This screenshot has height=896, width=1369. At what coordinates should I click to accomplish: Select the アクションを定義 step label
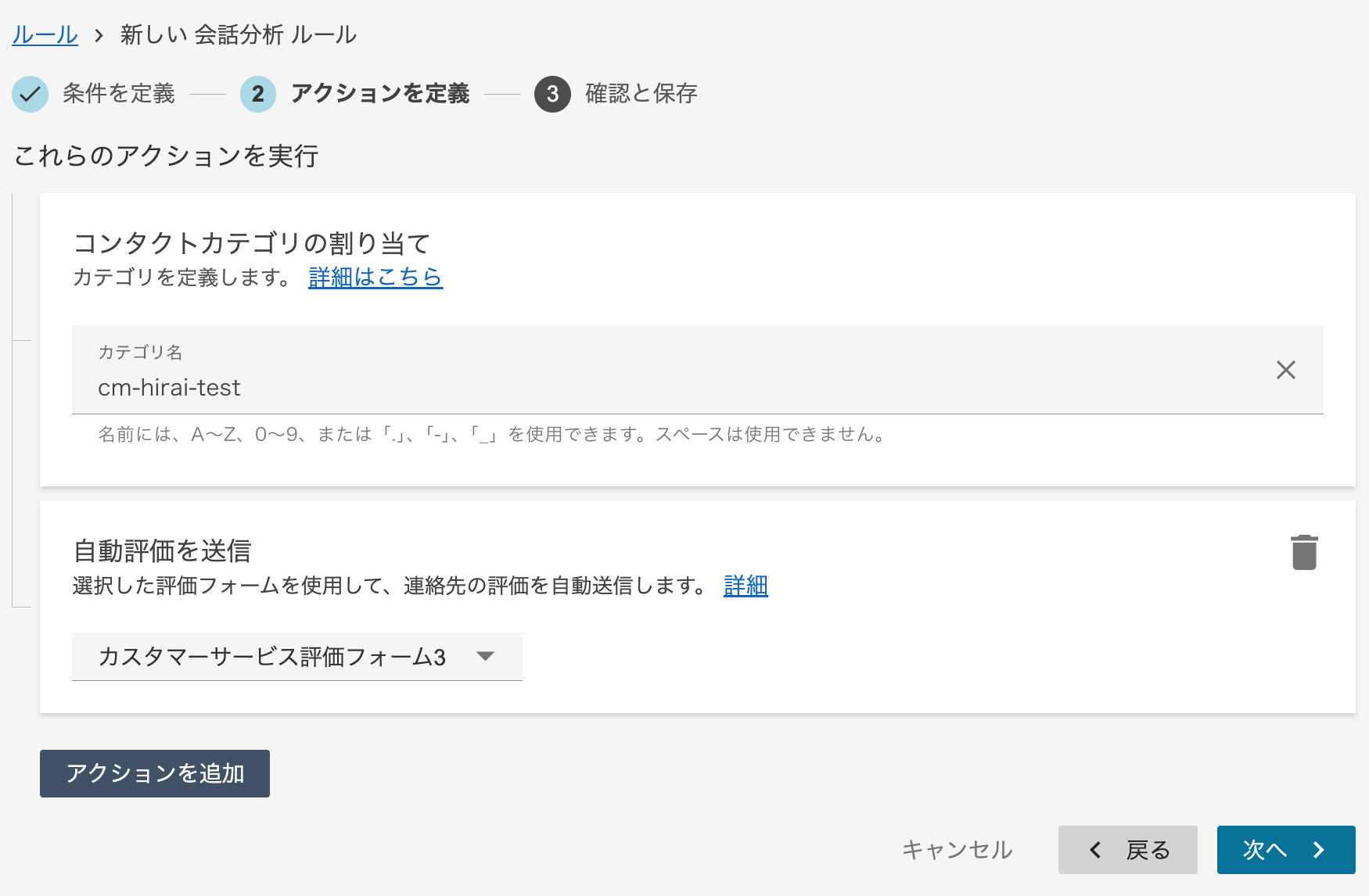379,94
